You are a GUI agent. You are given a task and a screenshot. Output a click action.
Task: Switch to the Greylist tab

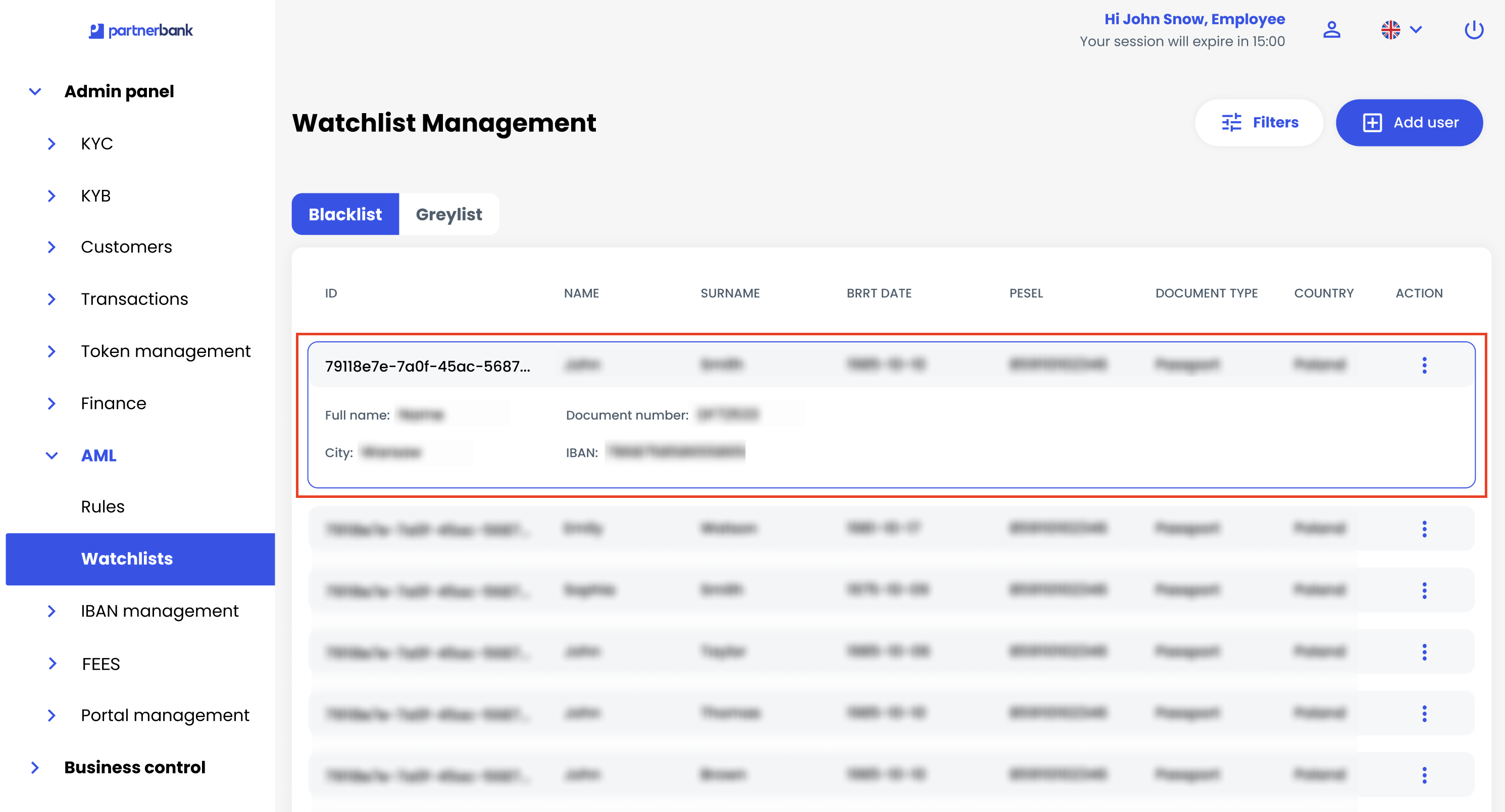448,215
